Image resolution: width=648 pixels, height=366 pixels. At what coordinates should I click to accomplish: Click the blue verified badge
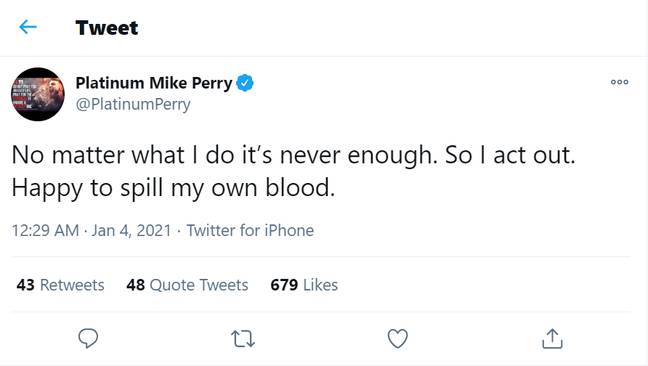coord(245,83)
